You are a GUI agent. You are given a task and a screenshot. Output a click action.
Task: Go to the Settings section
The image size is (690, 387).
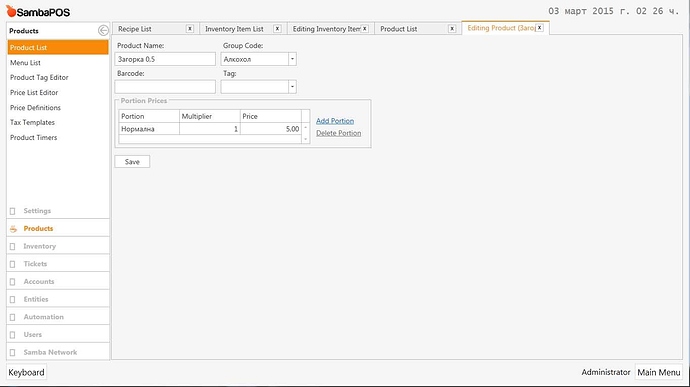click(x=58, y=211)
